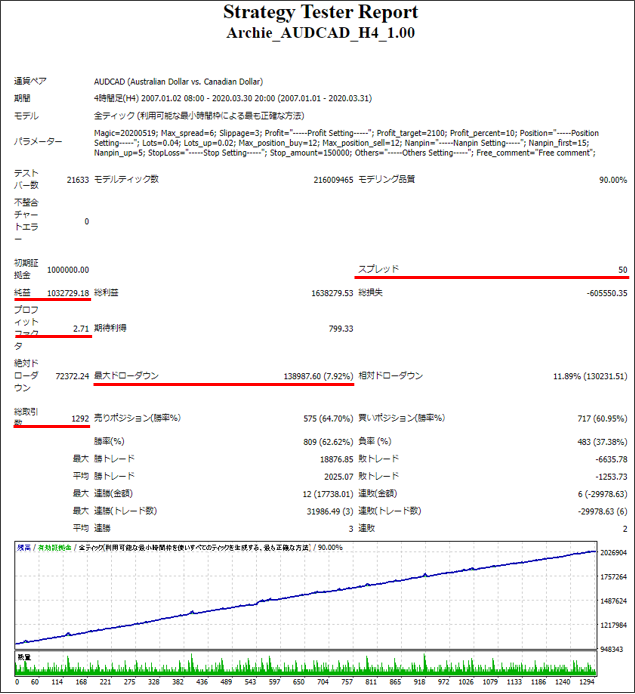
Task: Select the 残高 legend in the chart
Action: [24, 548]
